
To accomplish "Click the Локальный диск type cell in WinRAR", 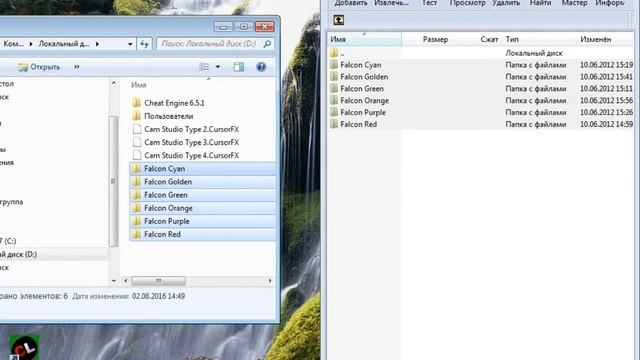I will coord(533,53).
